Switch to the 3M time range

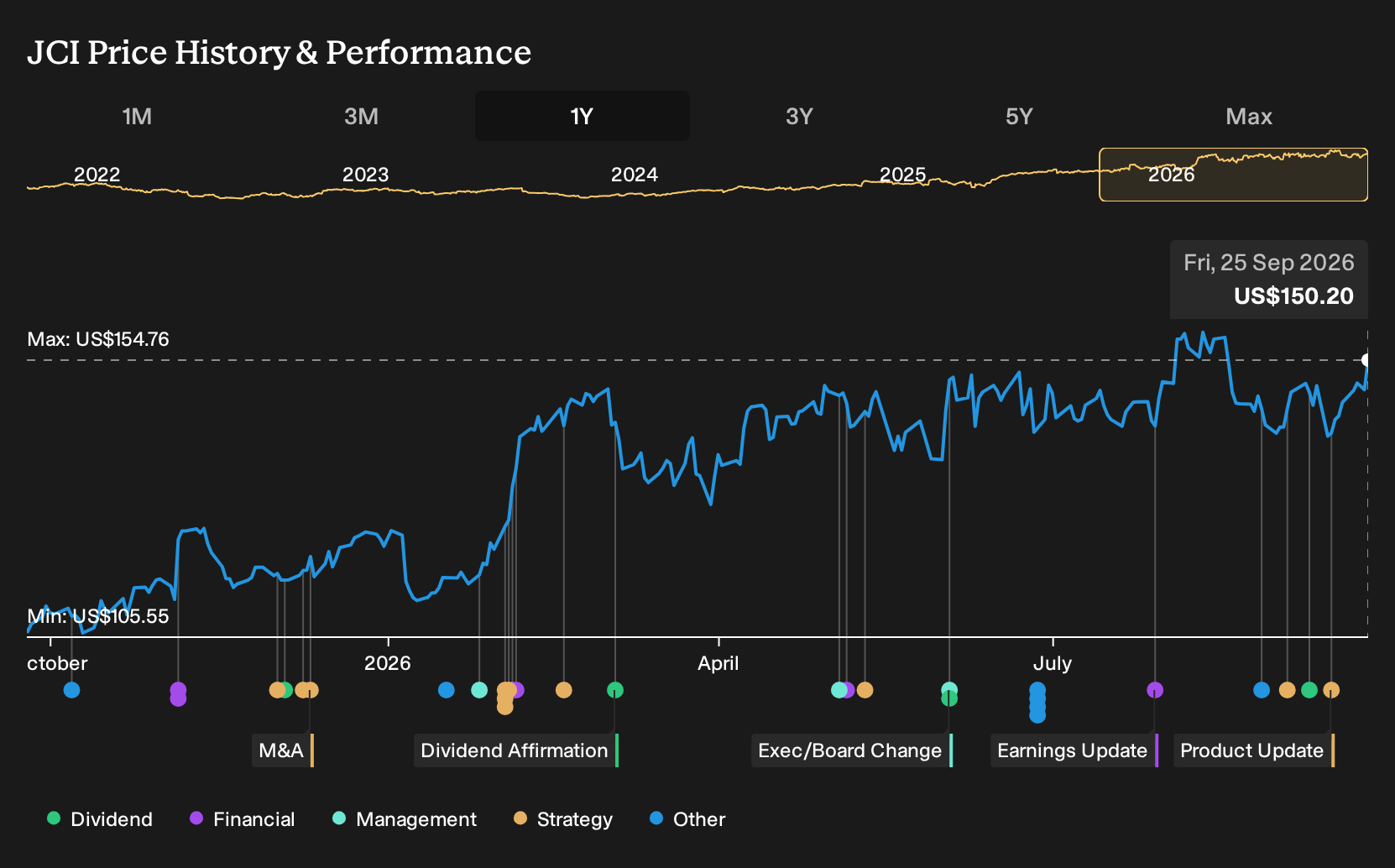[x=361, y=116]
